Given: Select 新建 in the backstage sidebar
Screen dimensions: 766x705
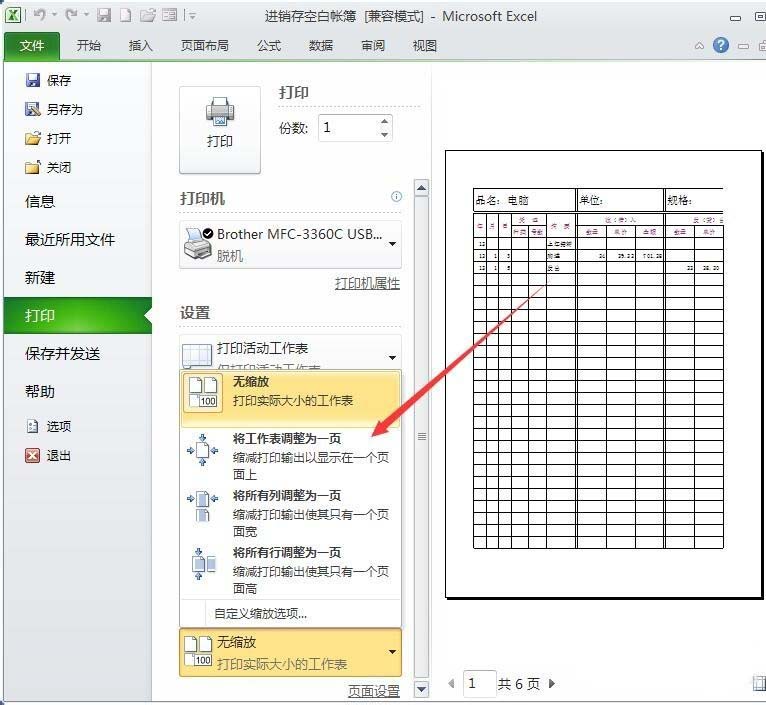Looking at the screenshot, I should pyautogui.click(x=40, y=278).
